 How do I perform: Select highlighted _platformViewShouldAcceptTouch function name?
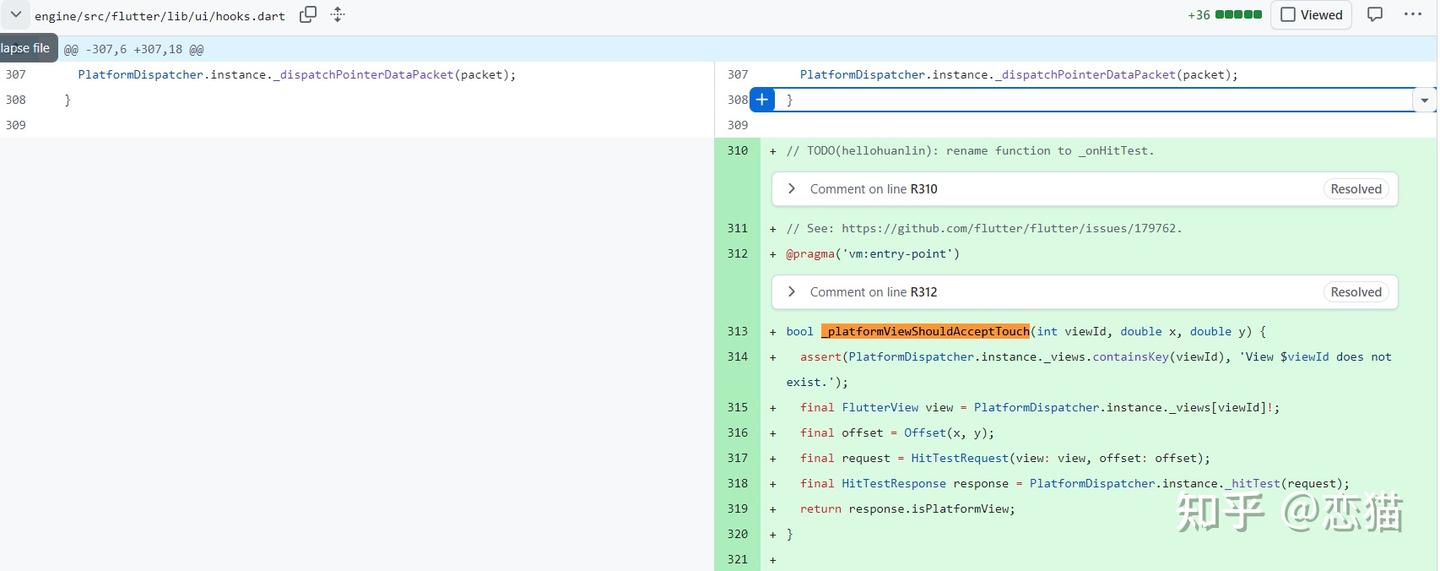(925, 331)
